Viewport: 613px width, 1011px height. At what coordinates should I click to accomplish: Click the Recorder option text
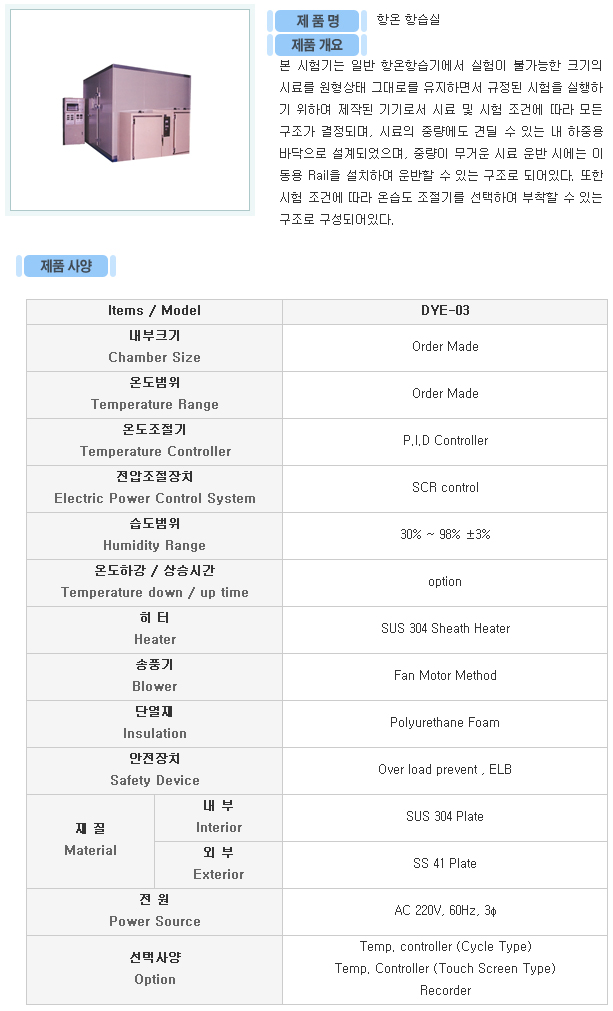[445, 991]
